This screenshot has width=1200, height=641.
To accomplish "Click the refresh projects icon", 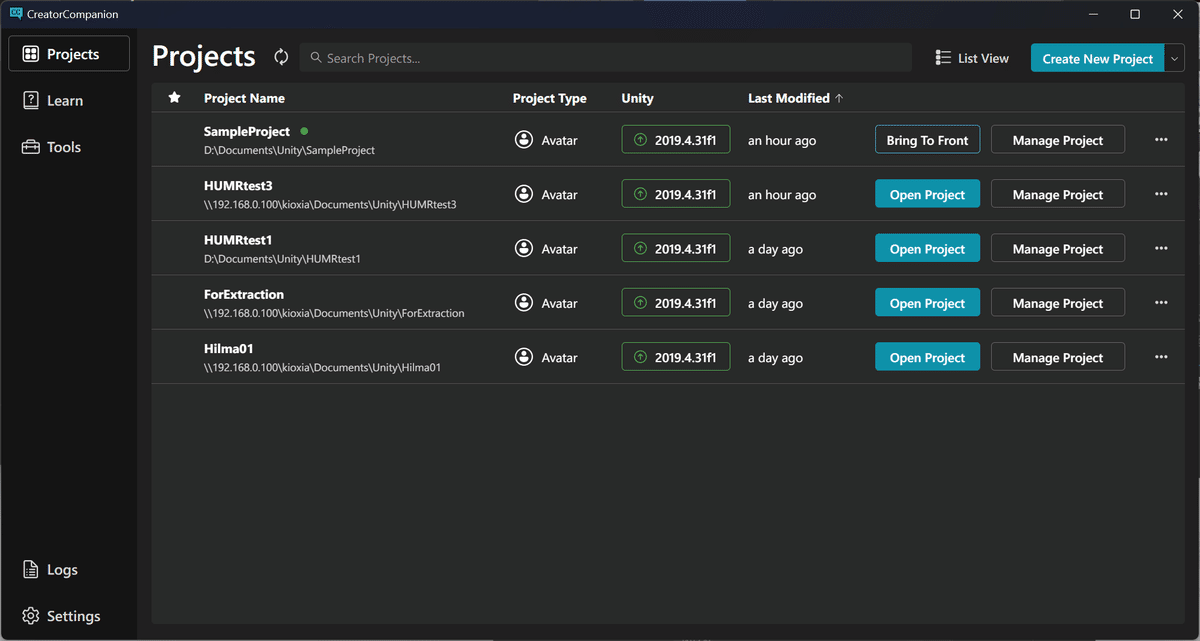I will click(x=281, y=58).
